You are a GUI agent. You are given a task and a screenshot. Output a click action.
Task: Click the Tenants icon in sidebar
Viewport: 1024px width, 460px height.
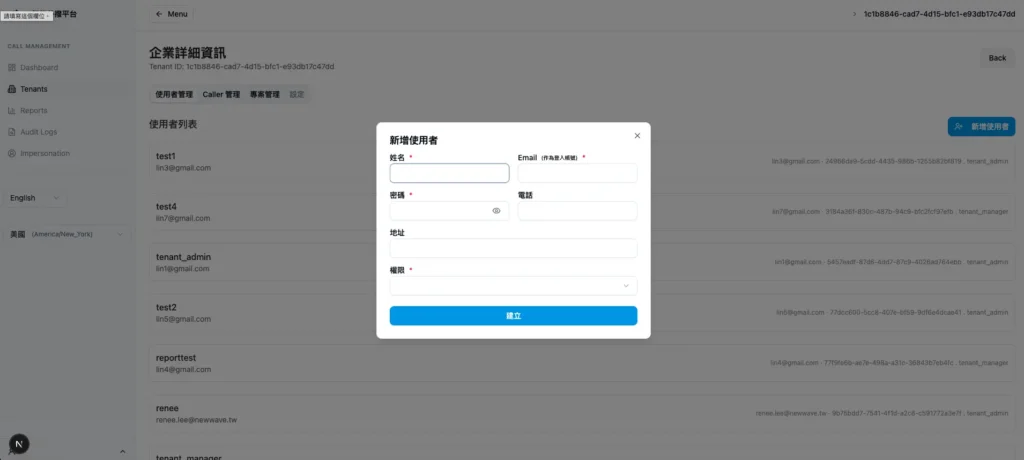point(12,89)
